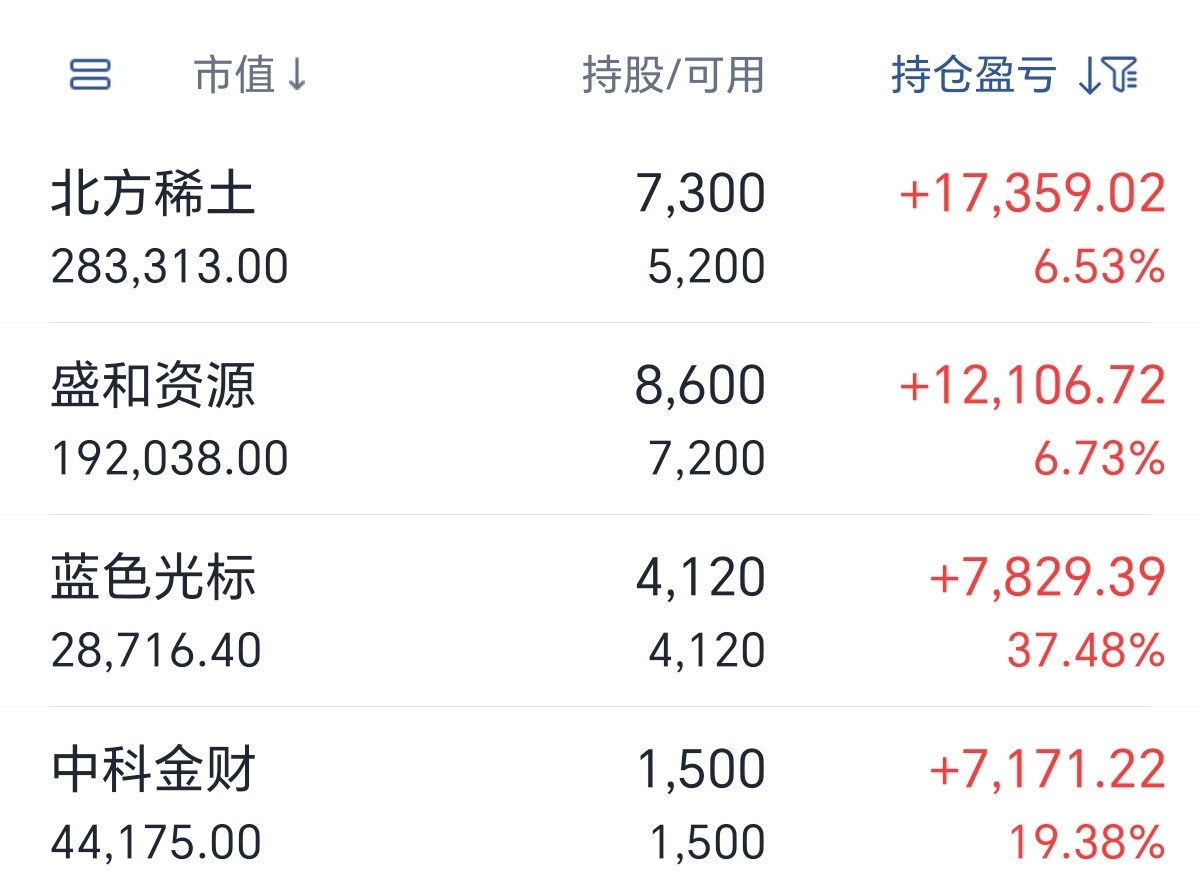
Task: Click the 市值 down arrow
Action: pos(296,76)
